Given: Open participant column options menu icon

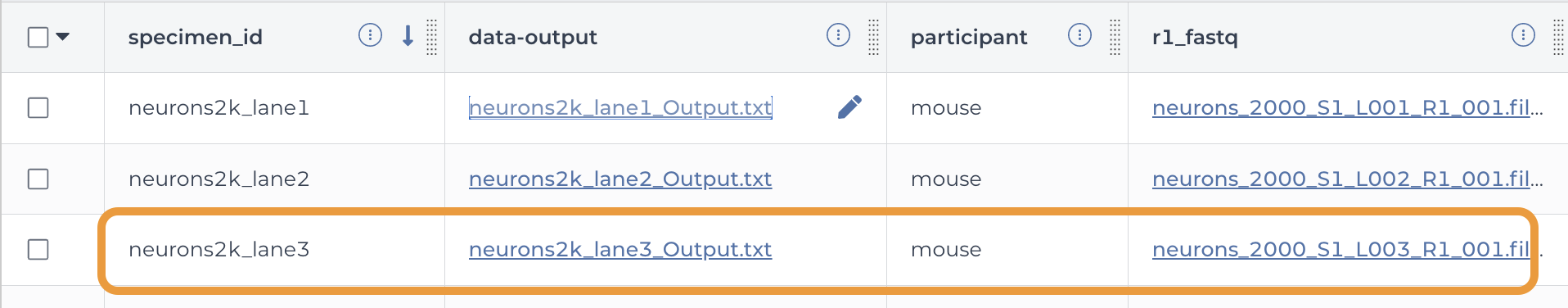Looking at the screenshot, I should pos(1079,35).
